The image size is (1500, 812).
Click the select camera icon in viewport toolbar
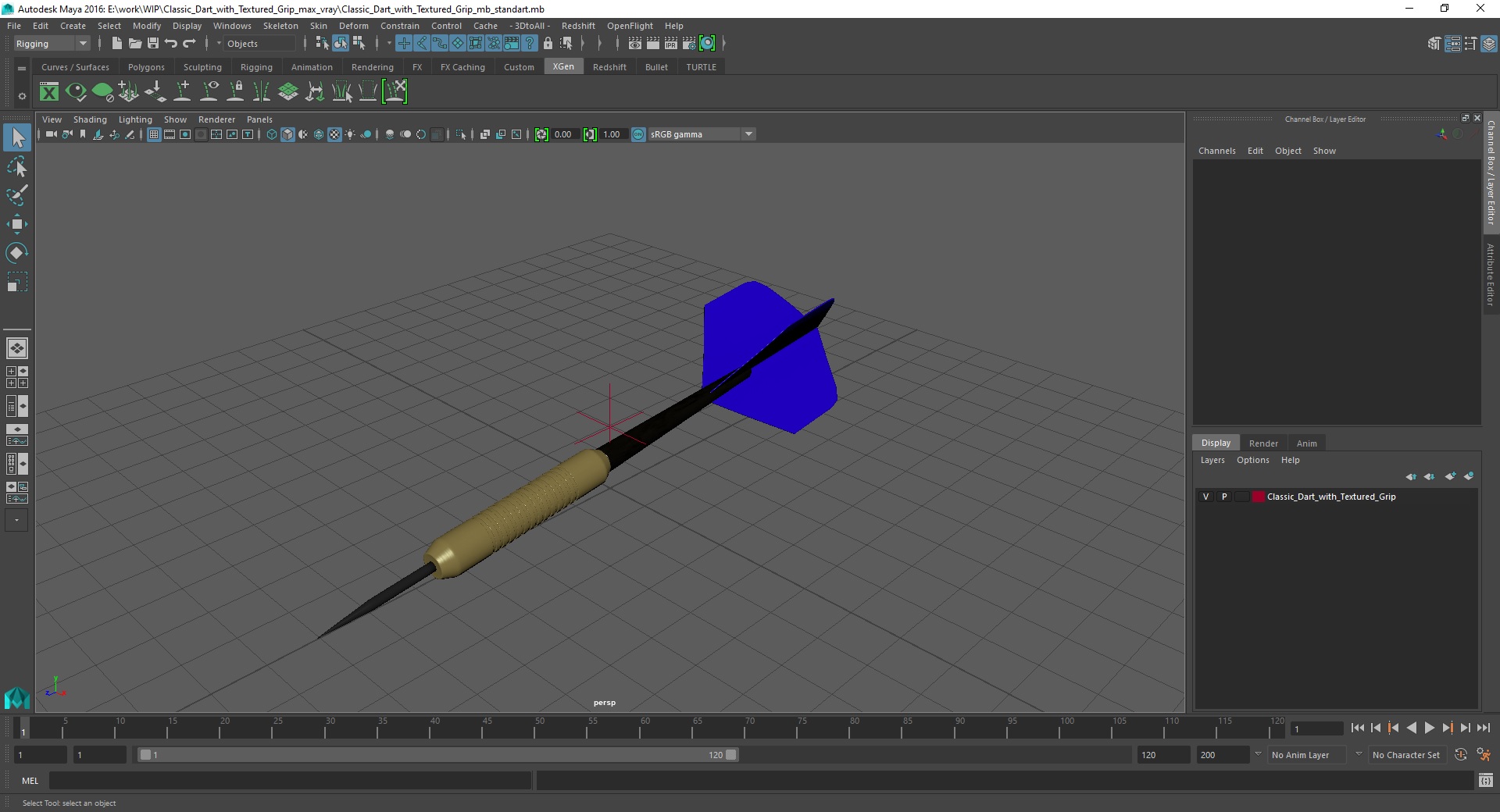pyautogui.click(x=51, y=134)
